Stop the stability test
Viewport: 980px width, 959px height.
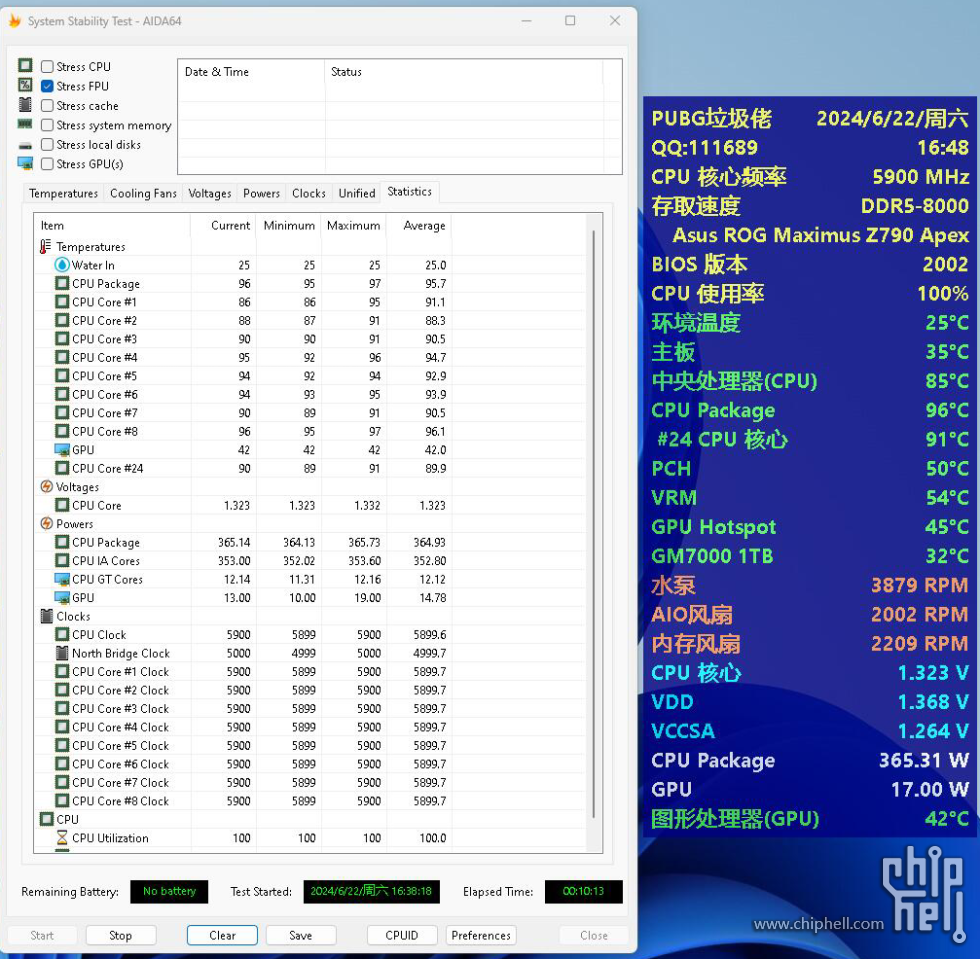tap(121, 935)
